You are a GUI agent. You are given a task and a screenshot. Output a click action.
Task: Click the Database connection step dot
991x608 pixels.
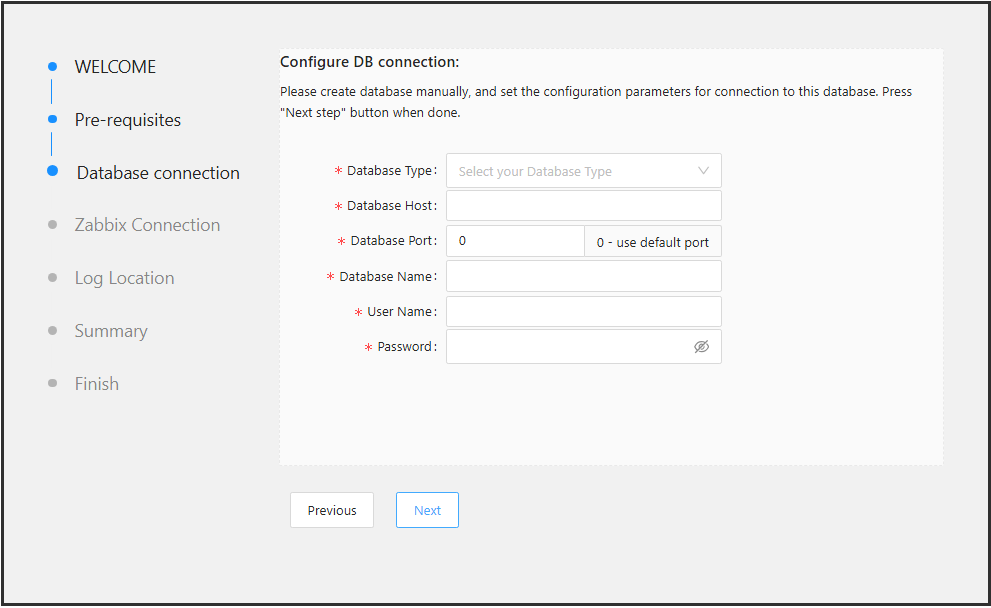coord(52,171)
